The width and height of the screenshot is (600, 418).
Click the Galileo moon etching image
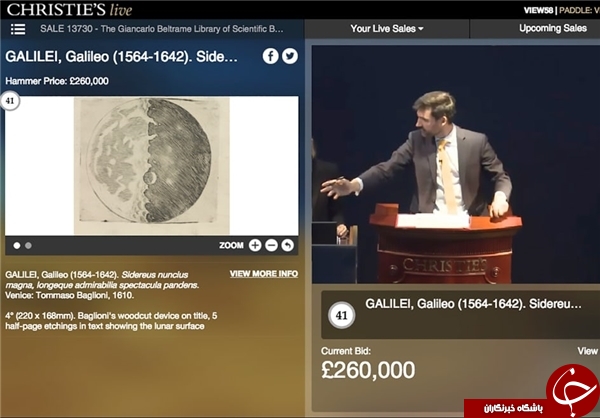(x=152, y=166)
